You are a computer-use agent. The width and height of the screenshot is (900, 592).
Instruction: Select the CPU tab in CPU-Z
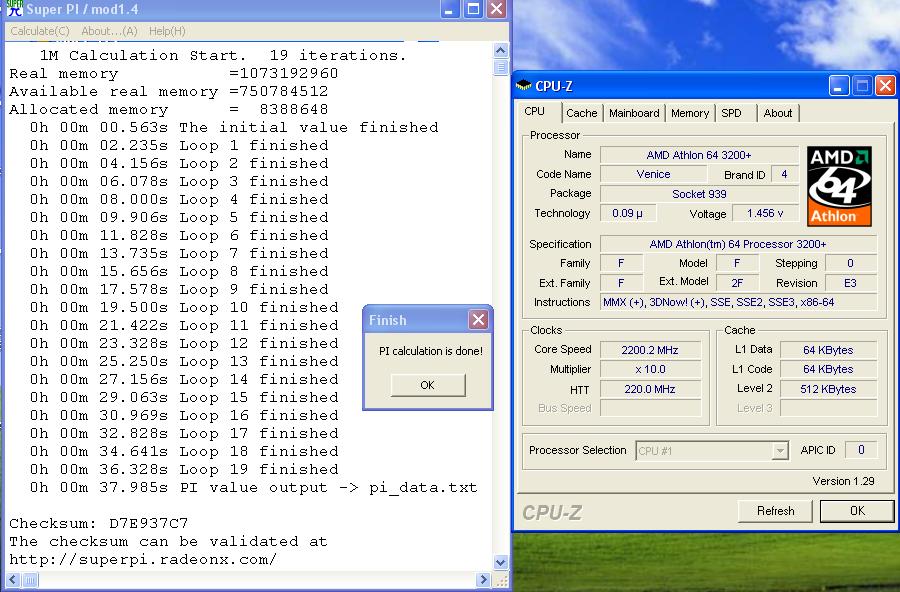click(534, 111)
